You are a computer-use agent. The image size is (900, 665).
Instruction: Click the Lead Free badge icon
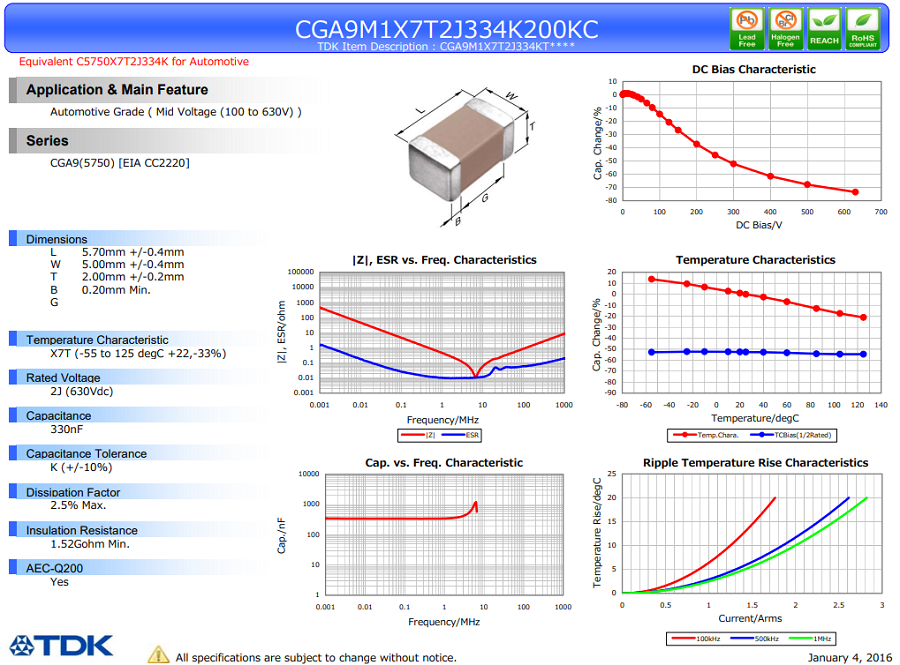coord(746,27)
